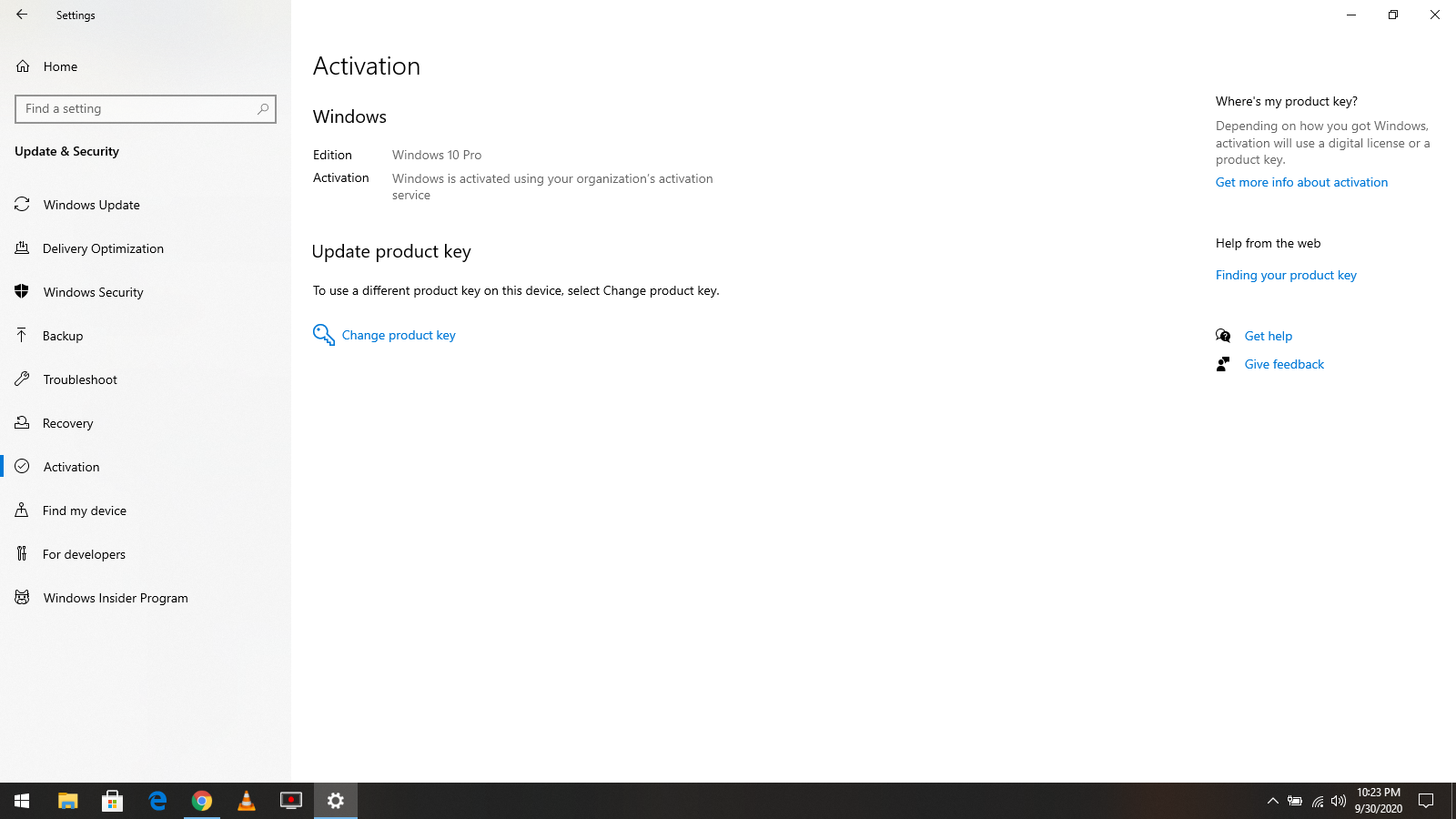Click the Update & Security heading
The image size is (1456, 819).
click(66, 152)
